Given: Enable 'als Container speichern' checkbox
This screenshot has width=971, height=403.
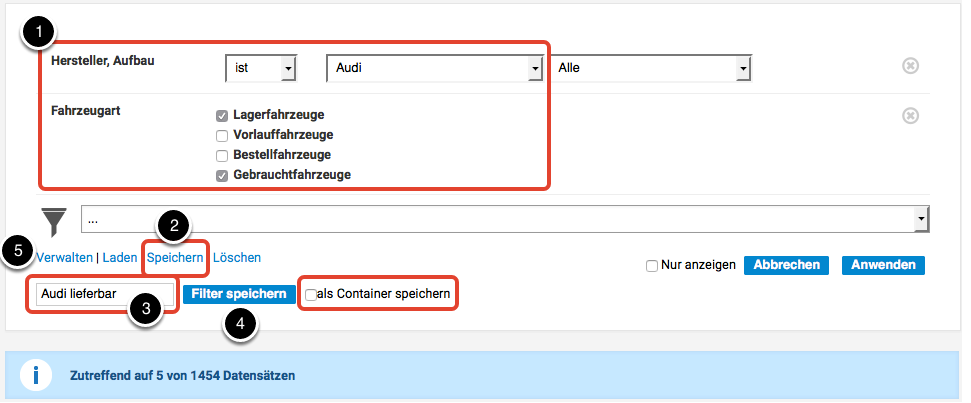Looking at the screenshot, I should pyautogui.click(x=311, y=294).
